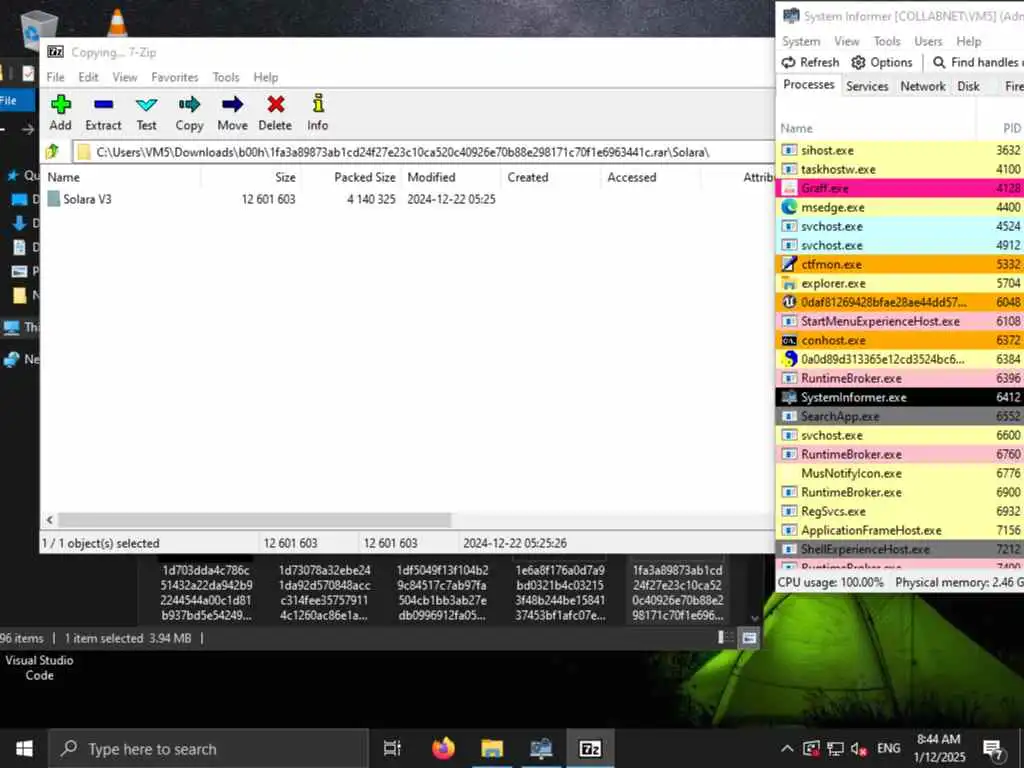The width and height of the screenshot is (1024, 768).
Task: Open Help menu in System Informer
Action: [968, 41]
